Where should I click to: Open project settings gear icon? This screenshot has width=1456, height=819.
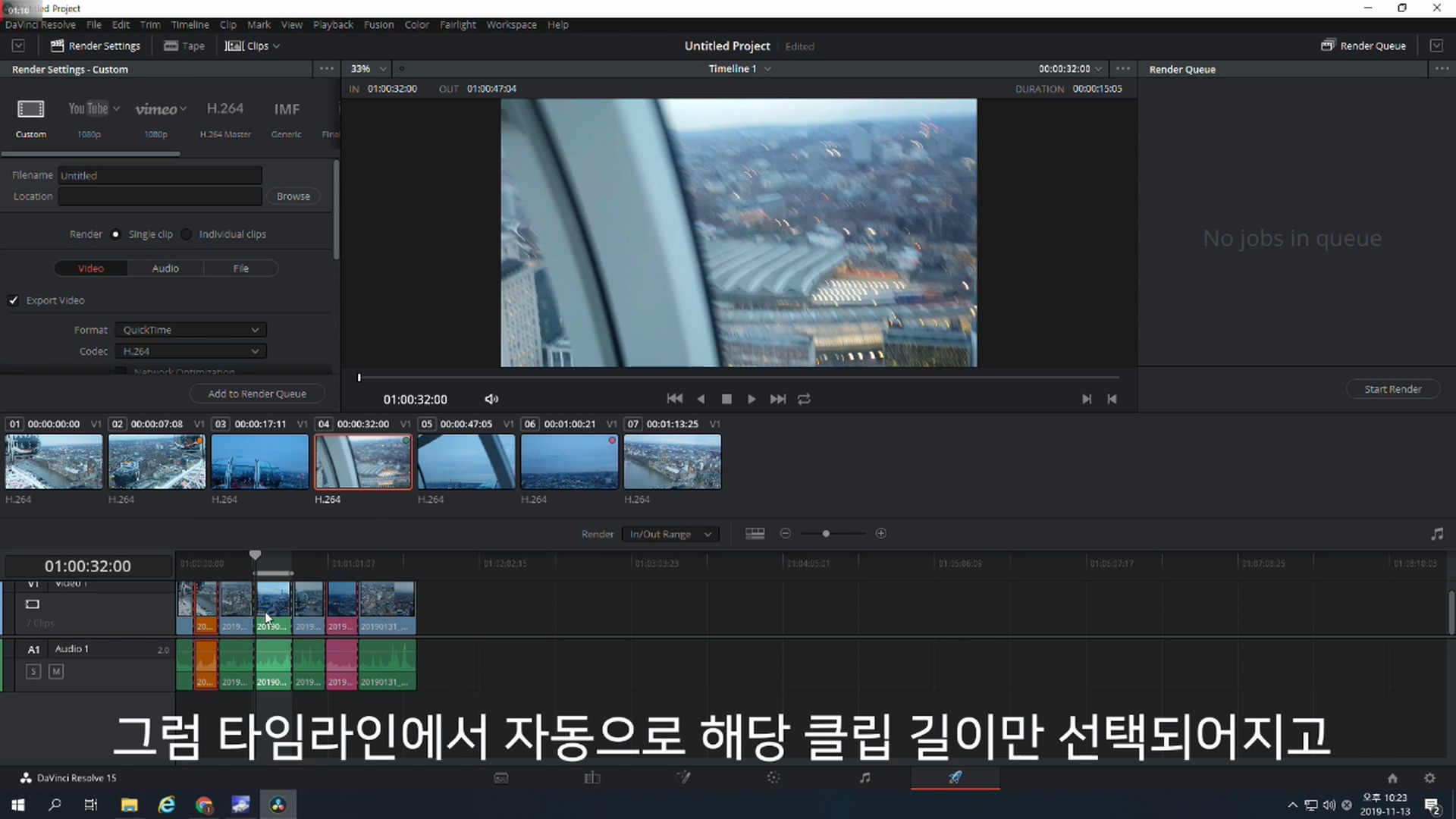(1429, 778)
